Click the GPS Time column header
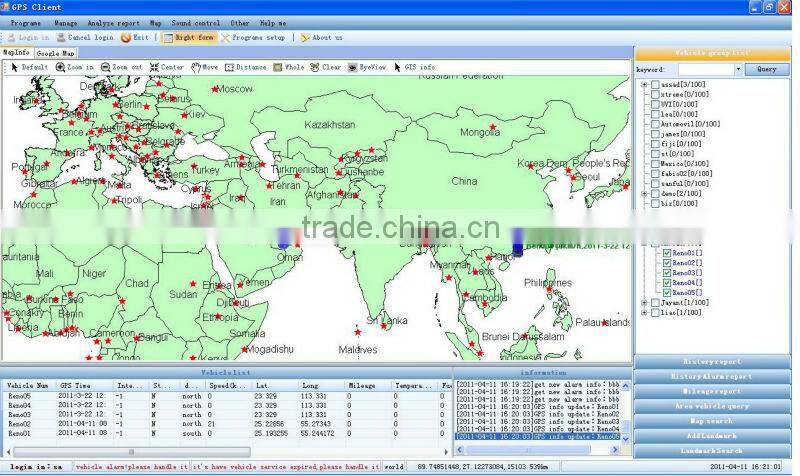This screenshot has height=476, width=800. tap(76, 386)
